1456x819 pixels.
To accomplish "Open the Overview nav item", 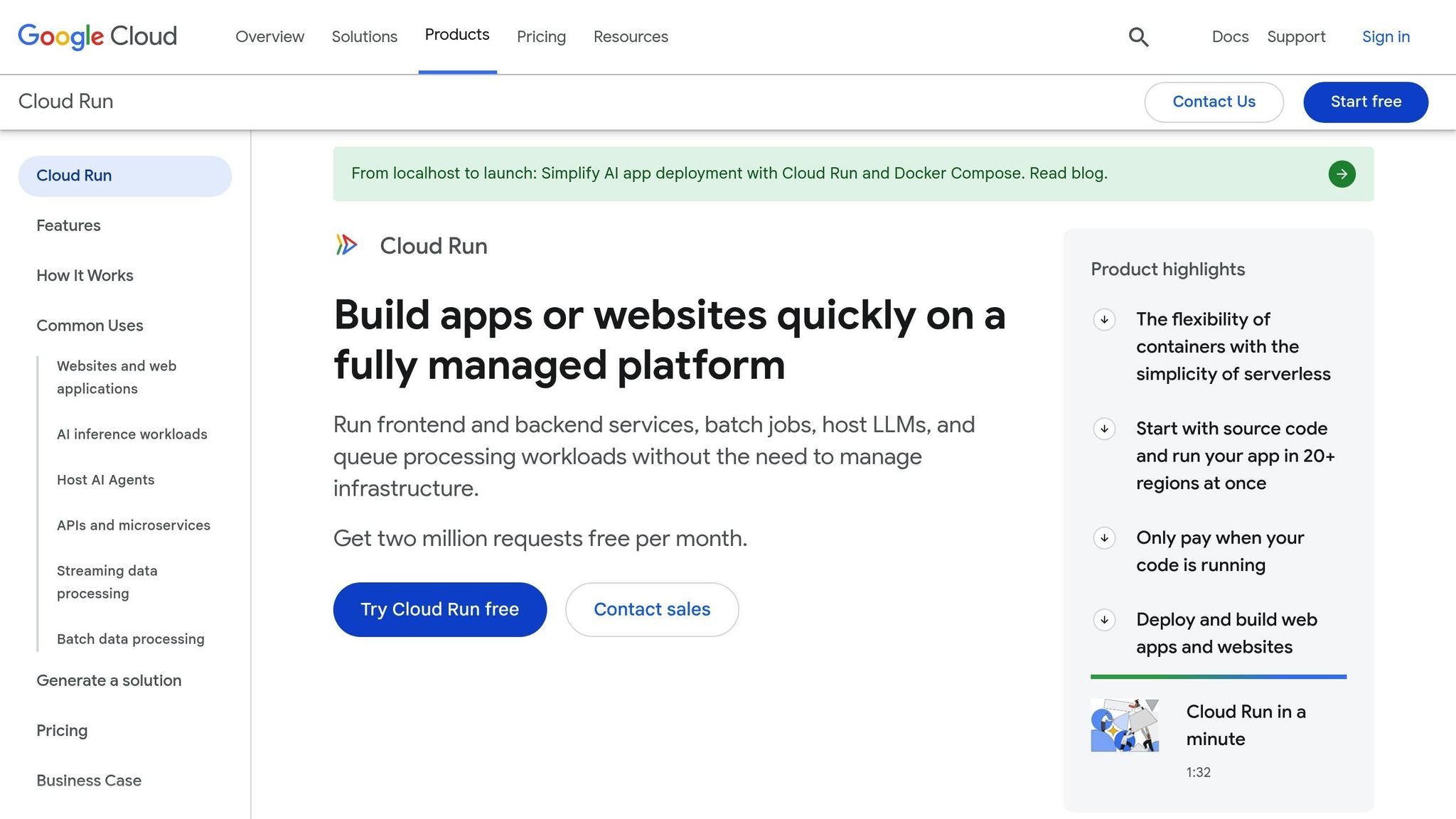I will 269,37.
